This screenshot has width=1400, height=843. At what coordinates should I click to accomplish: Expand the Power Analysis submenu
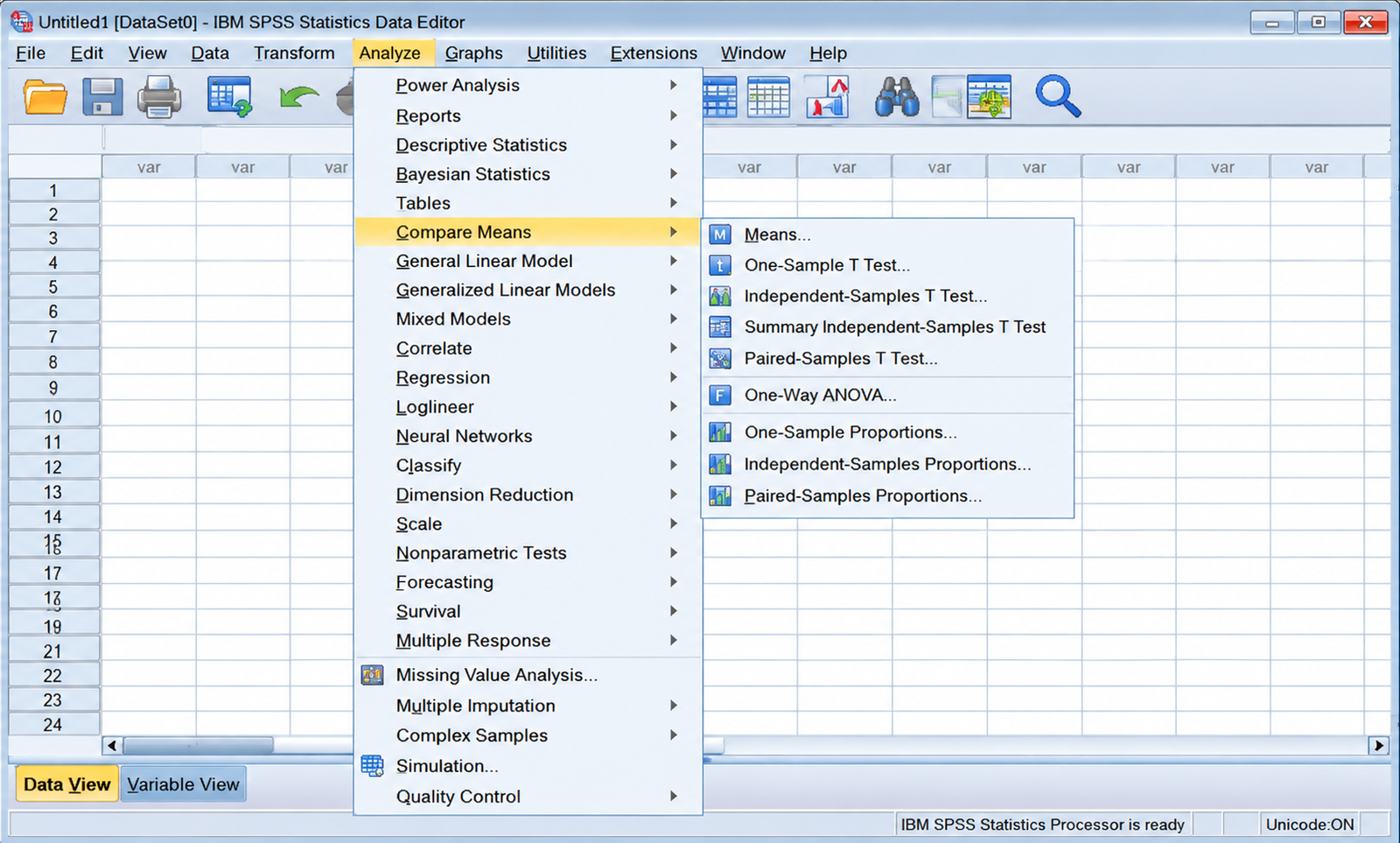(x=673, y=85)
